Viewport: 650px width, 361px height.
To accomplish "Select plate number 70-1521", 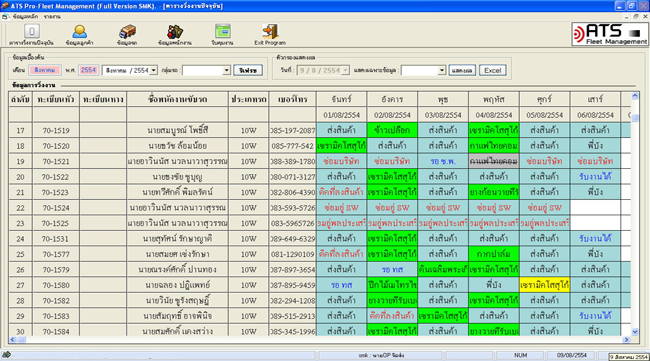I will [56, 161].
